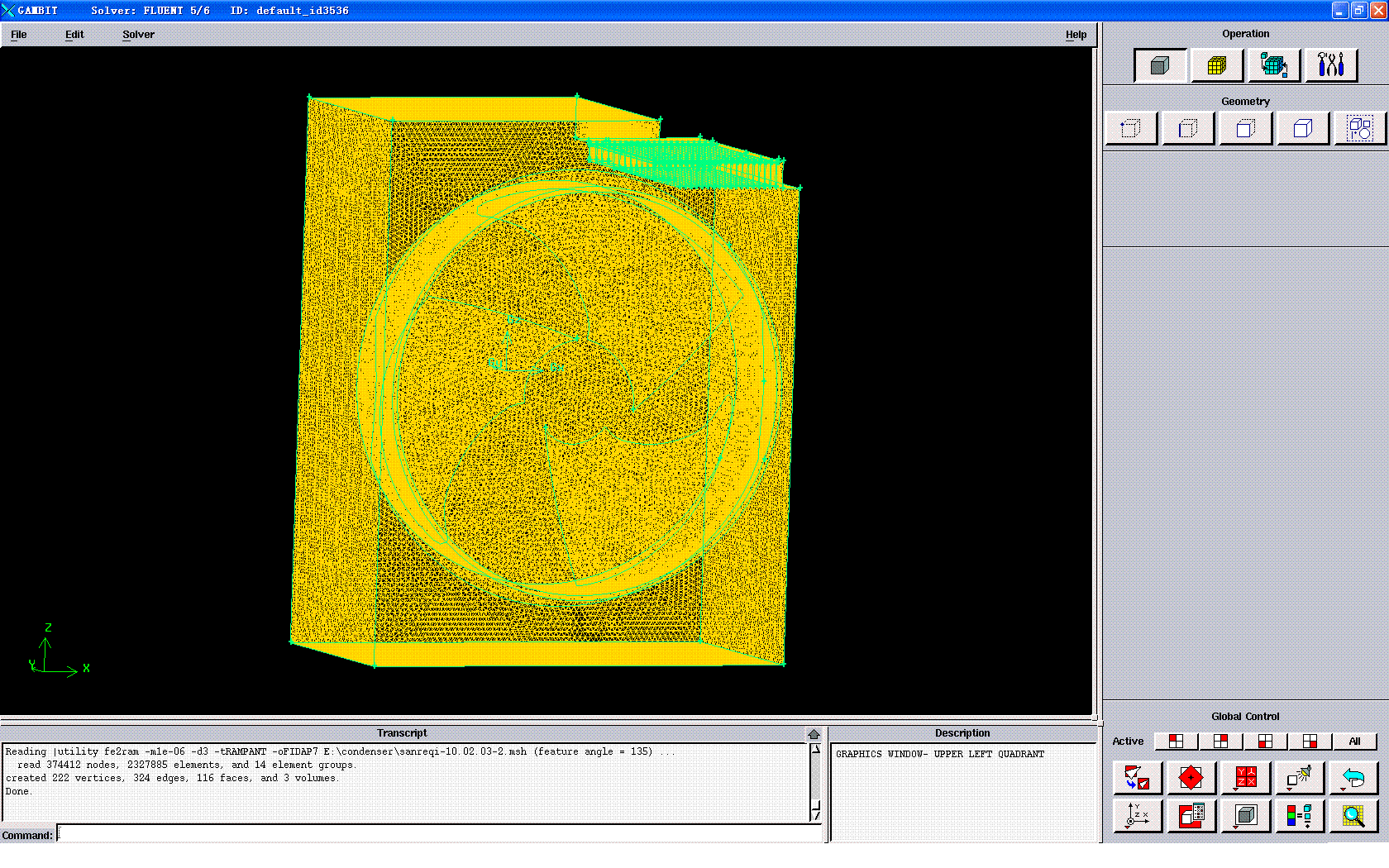The height and width of the screenshot is (868, 1389).
Task: Select the Edge geometry command button
Action: [1188, 129]
